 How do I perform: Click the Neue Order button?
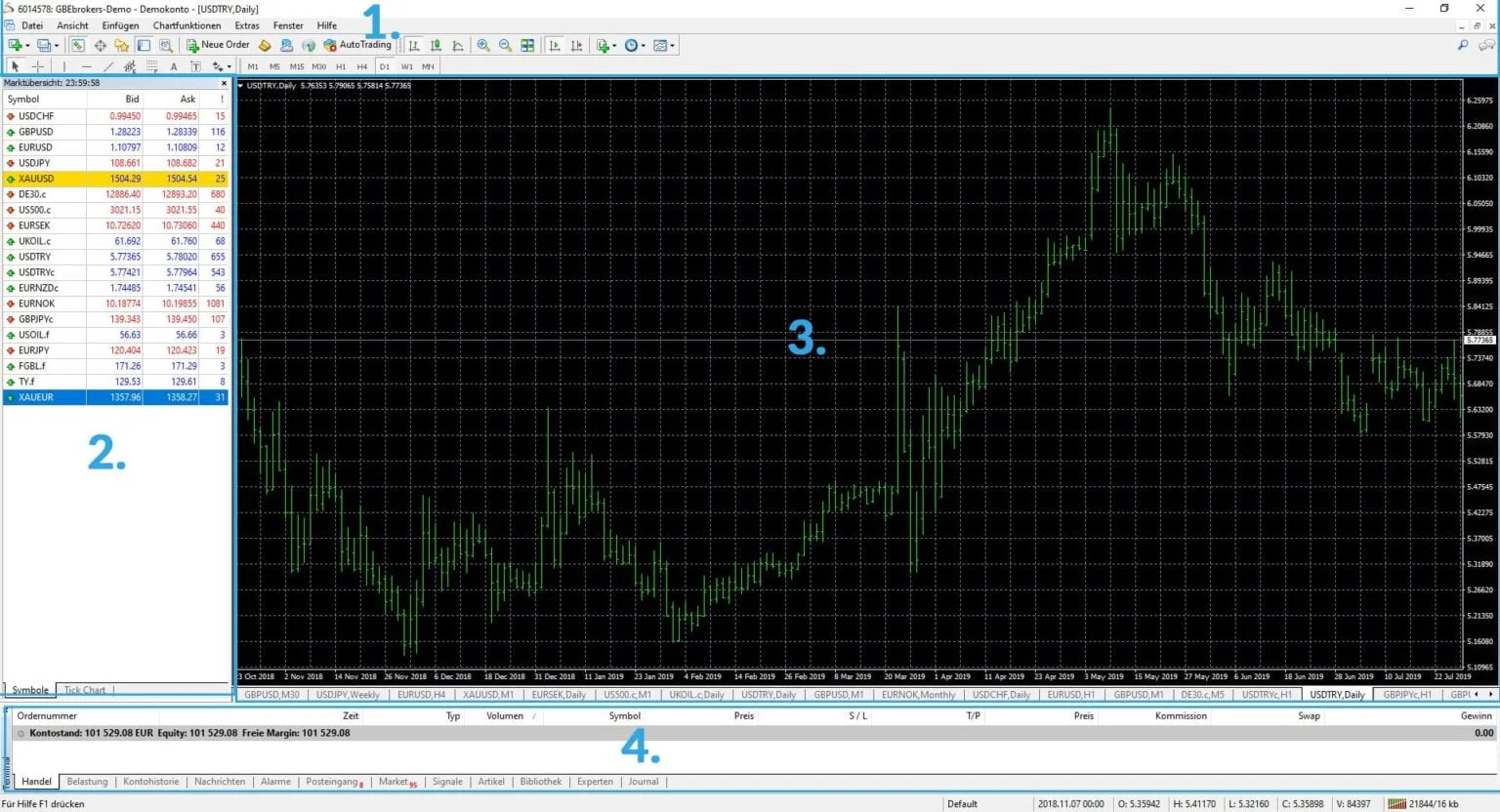(x=217, y=45)
